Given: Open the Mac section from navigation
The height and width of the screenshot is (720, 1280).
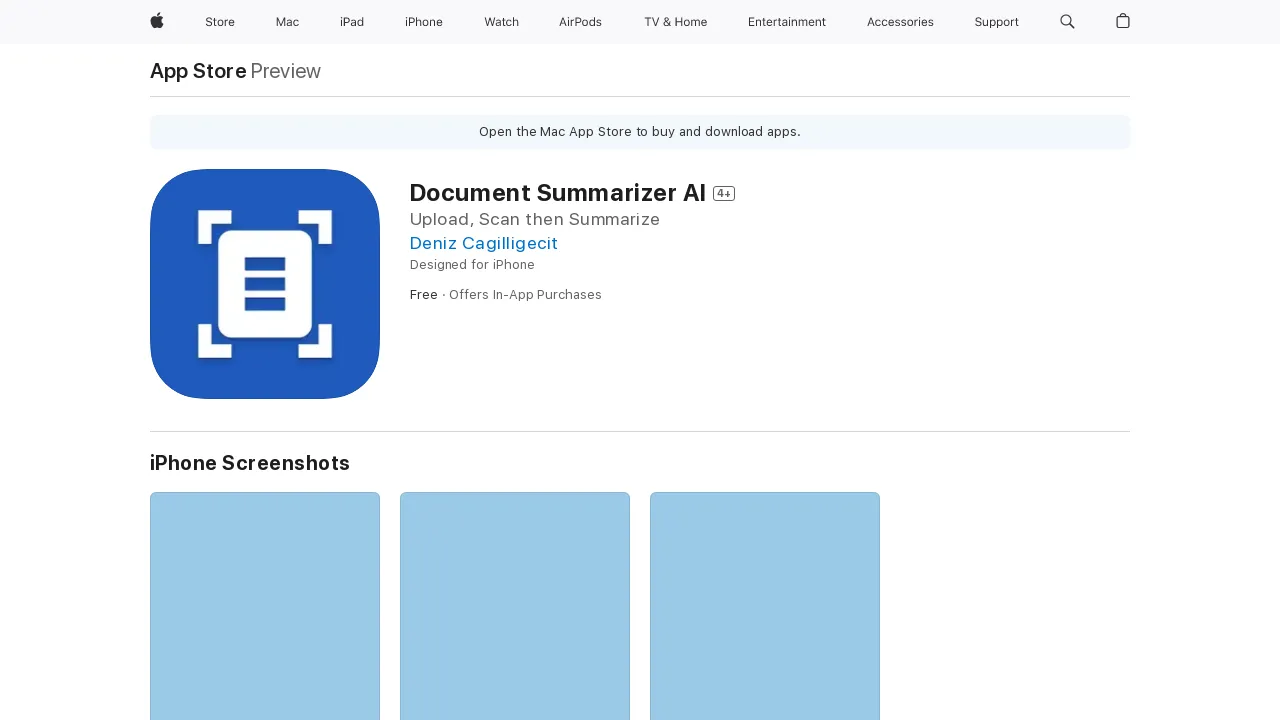Looking at the screenshot, I should point(287,22).
